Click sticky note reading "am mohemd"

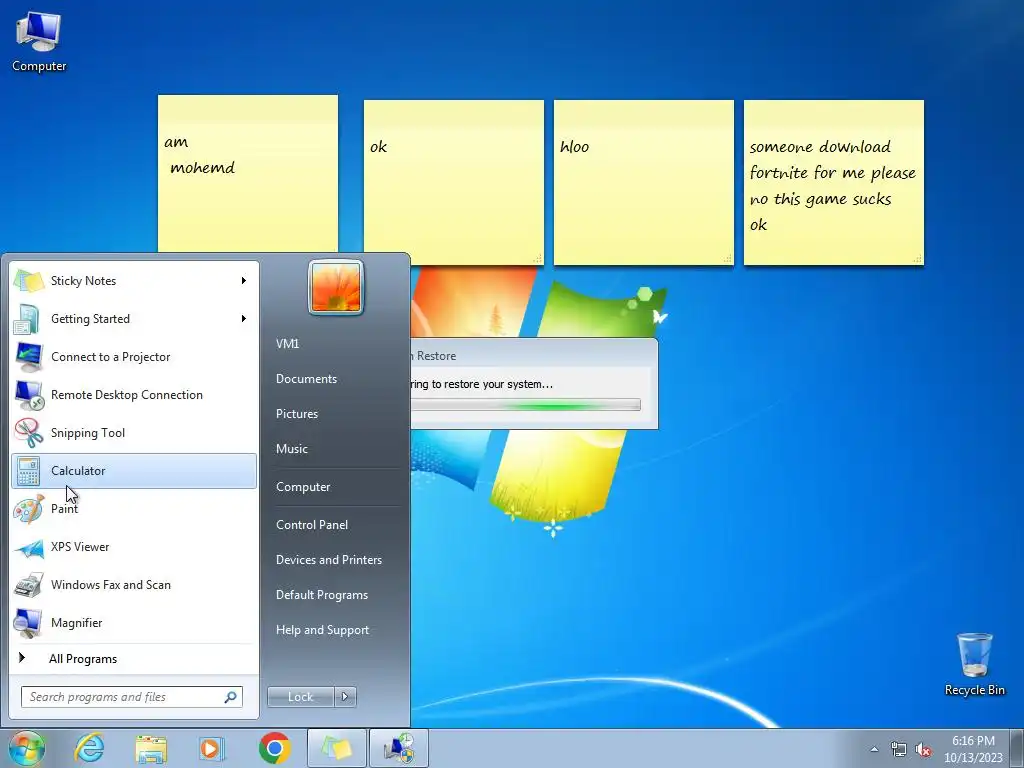point(248,174)
